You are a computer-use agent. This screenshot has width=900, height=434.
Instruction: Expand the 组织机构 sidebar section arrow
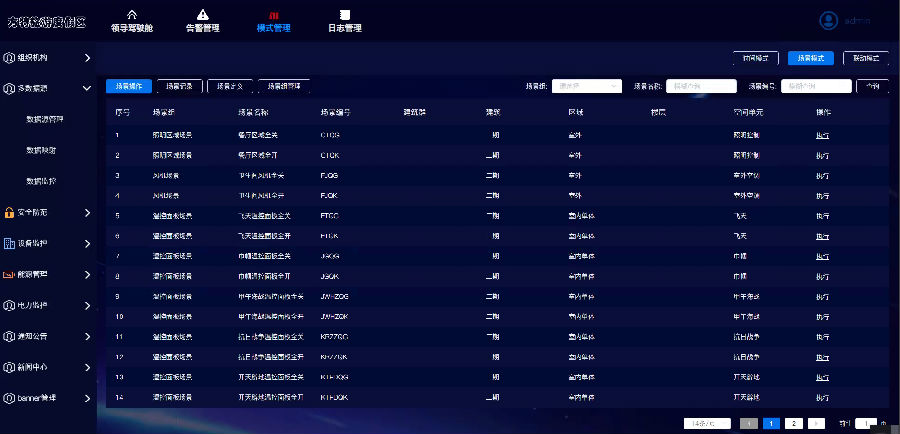87,58
